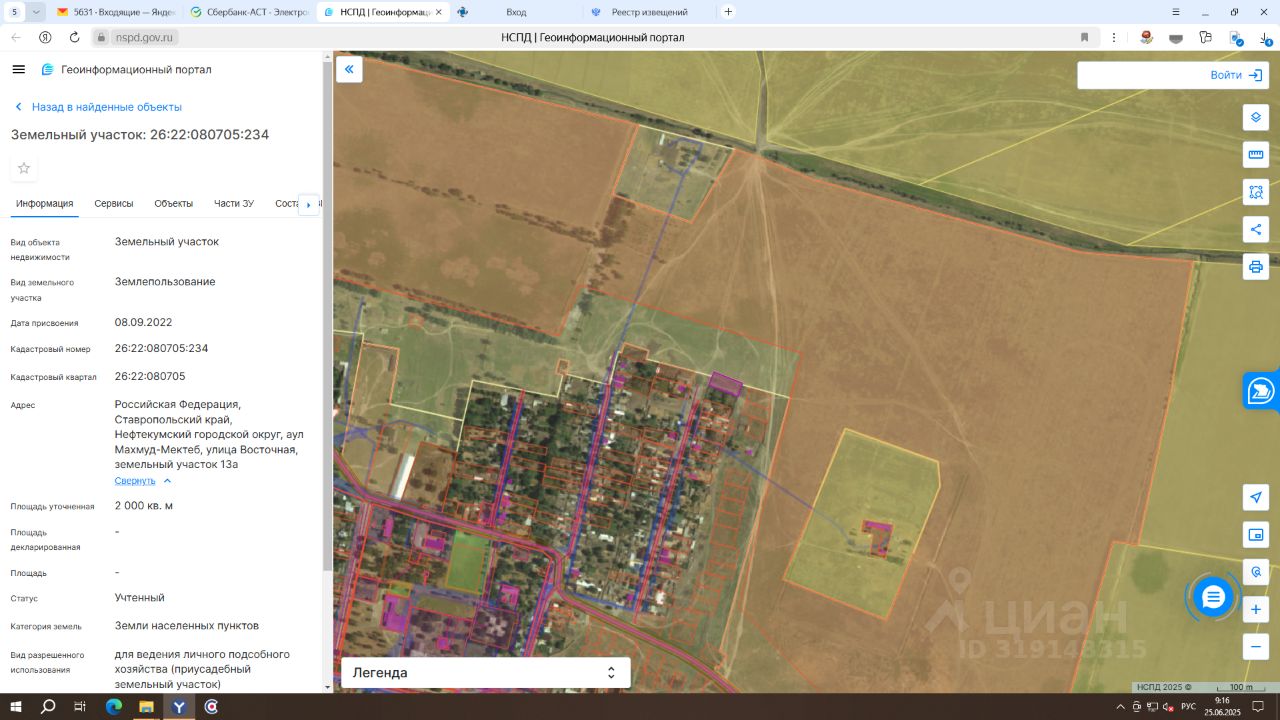Switch to Реестр извещений browser tab
Viewport: 1280px width, 720px height.
pos(648,12)
